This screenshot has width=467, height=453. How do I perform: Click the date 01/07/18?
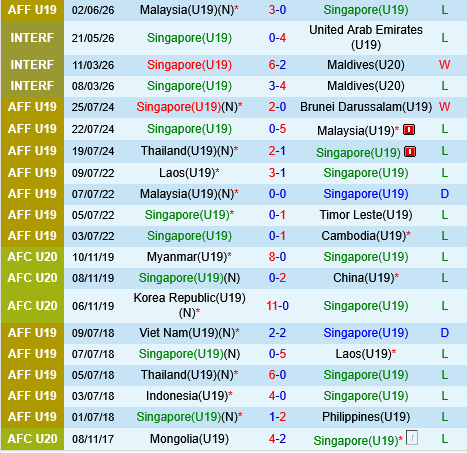coord(93,417)
